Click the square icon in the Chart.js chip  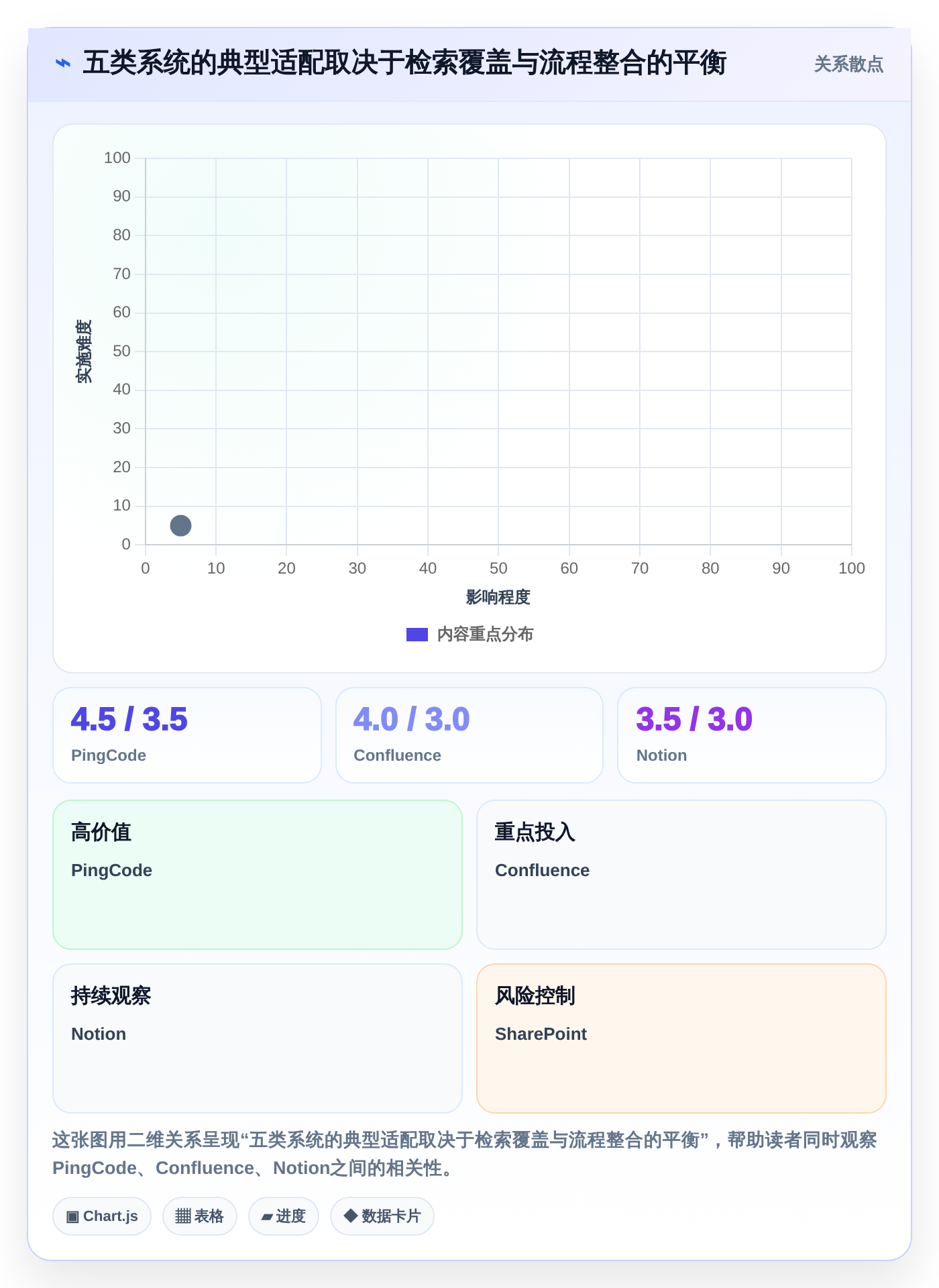[72, 1216]
